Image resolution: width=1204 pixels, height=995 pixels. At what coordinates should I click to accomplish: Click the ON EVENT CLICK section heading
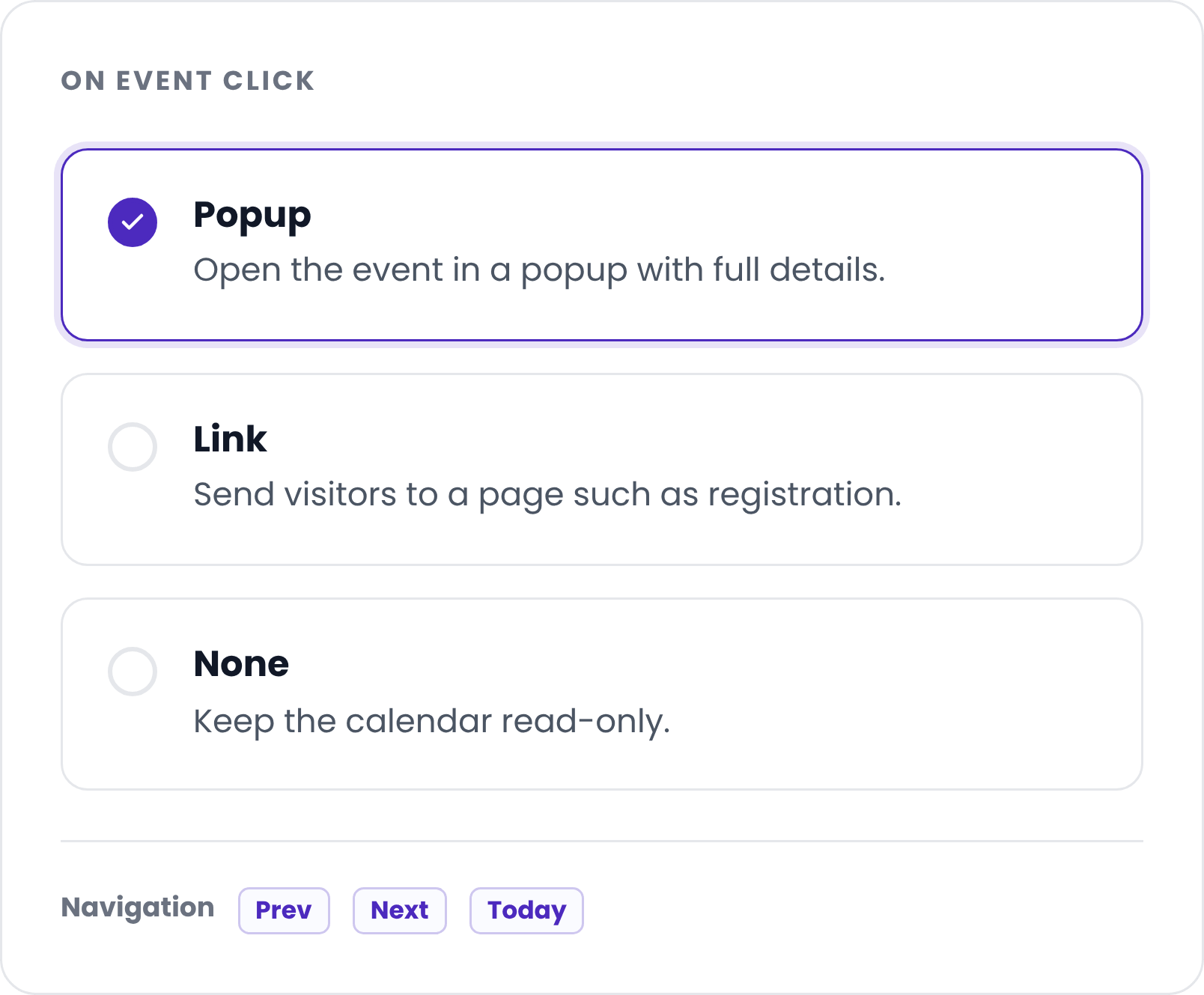click(x=188, y=81)
